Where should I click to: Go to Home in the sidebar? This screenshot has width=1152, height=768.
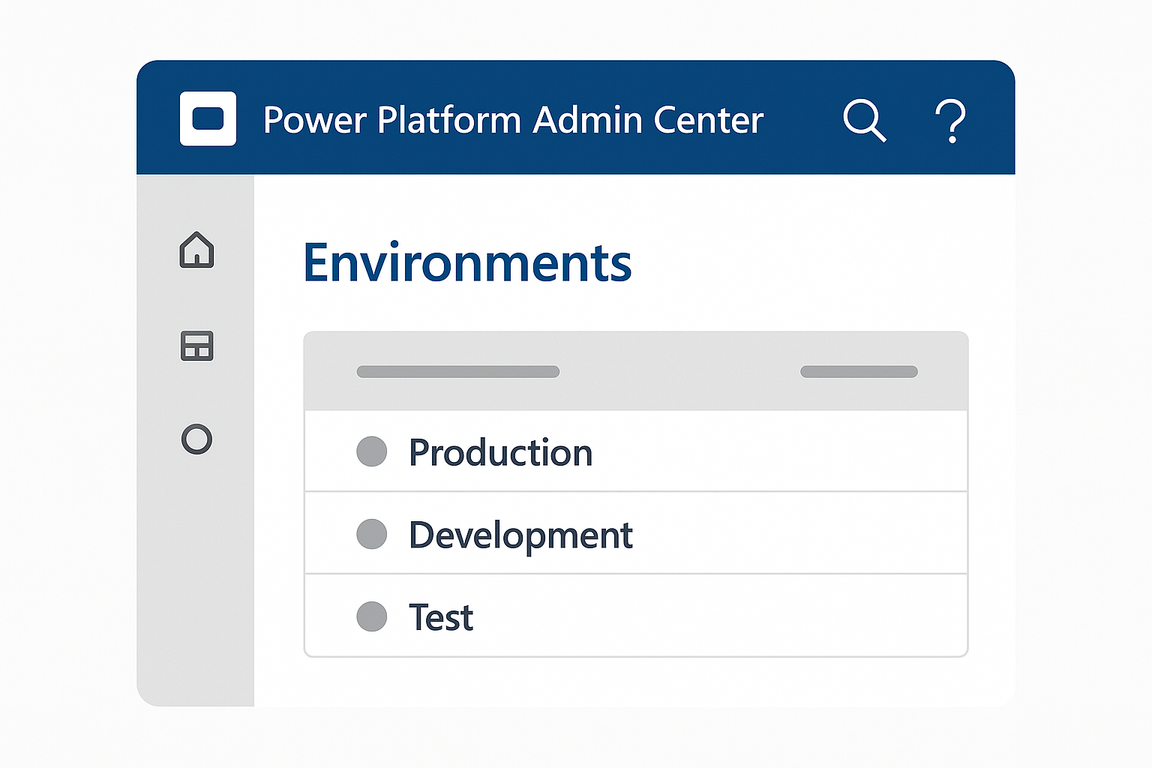(x=197, y=249)
